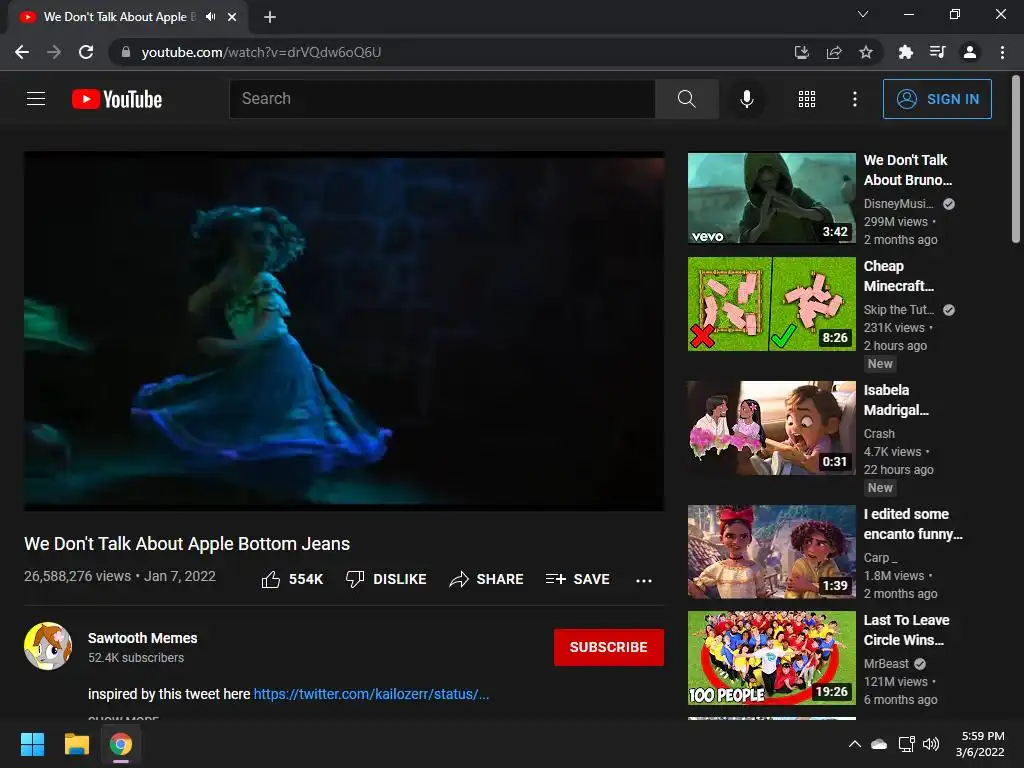Screen dimensions: 1024x768
Task: Open Last To Leave Circle Wins thumbnail
Action: tap(771, 658)
